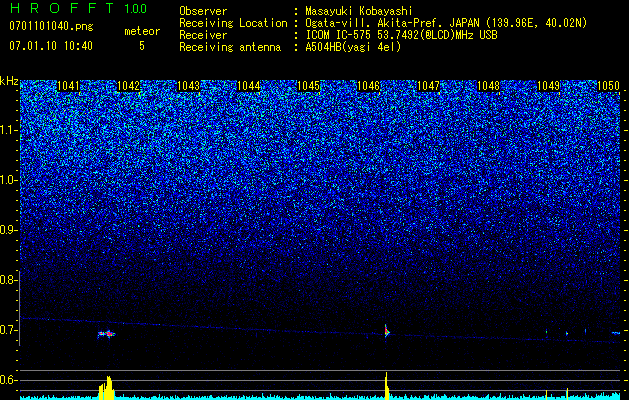Click the 1047 time marker

click(428, 86)
